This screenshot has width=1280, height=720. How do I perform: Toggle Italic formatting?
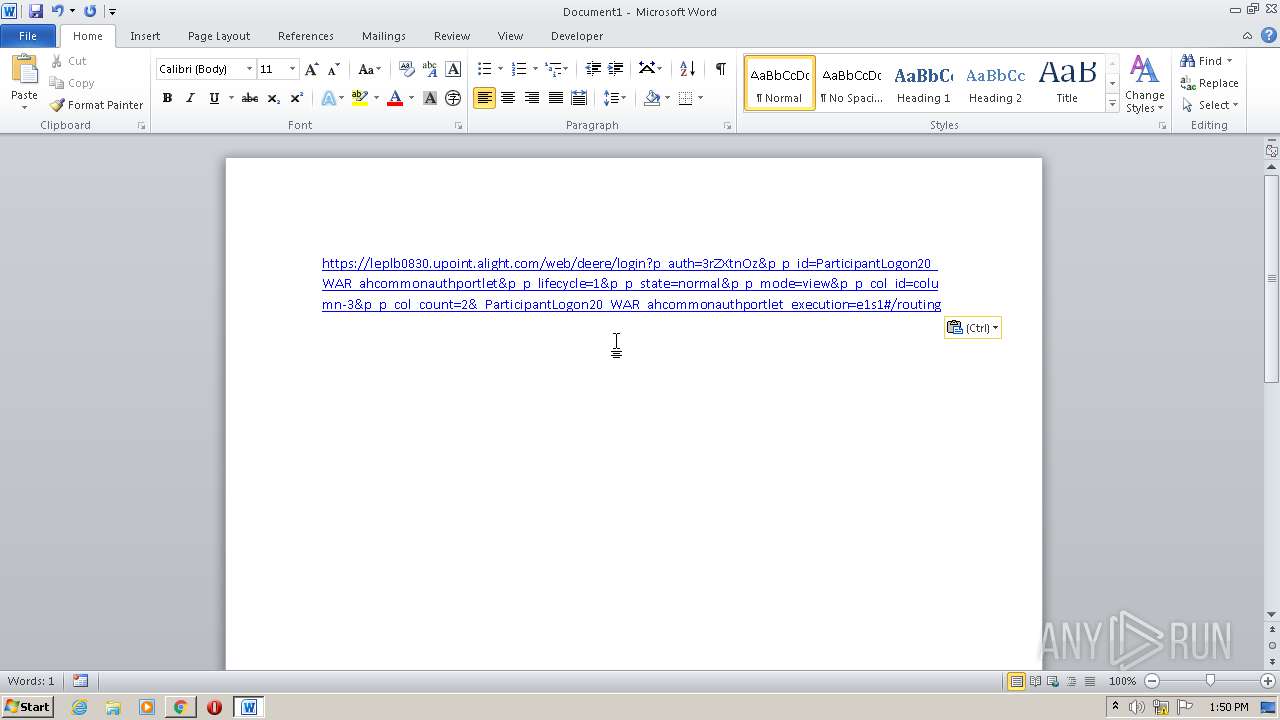coord(190,98)
